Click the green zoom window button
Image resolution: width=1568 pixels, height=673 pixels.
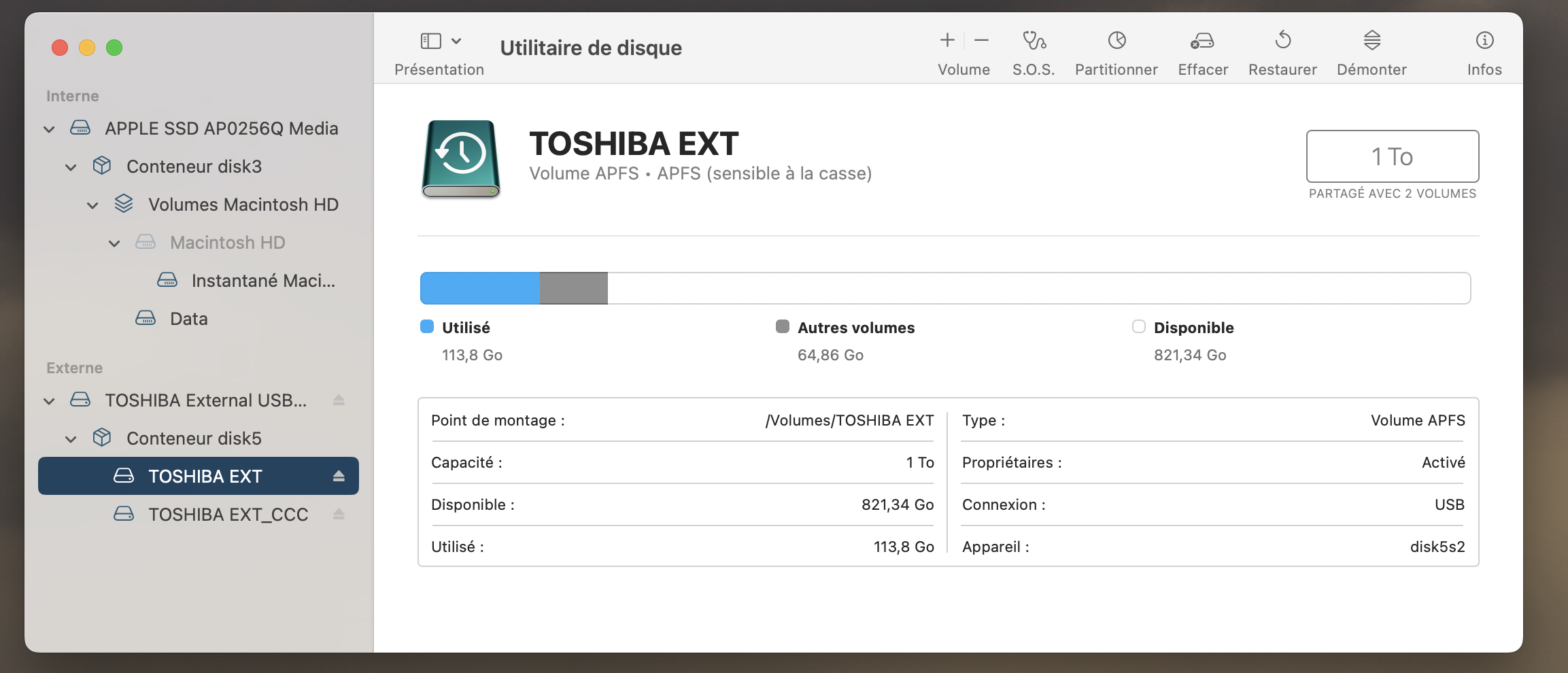[x=114, y=48]
